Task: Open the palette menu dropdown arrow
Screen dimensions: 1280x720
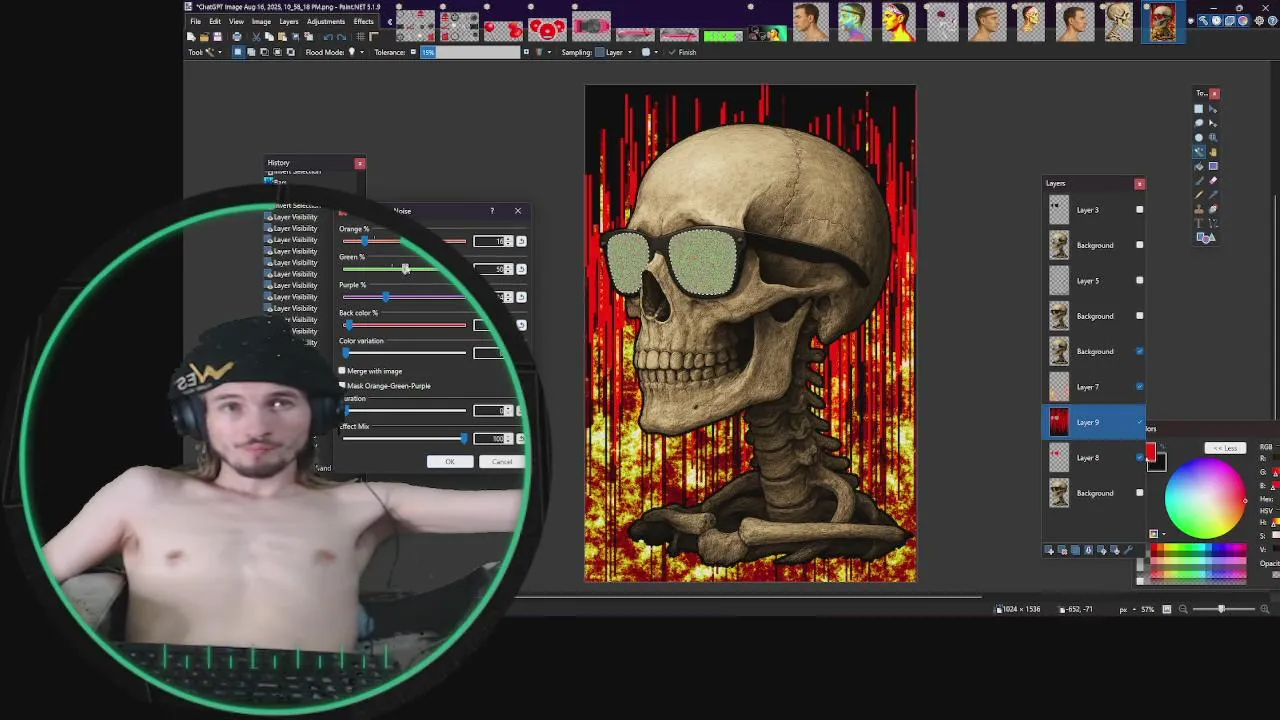Action: (1164, 534)
